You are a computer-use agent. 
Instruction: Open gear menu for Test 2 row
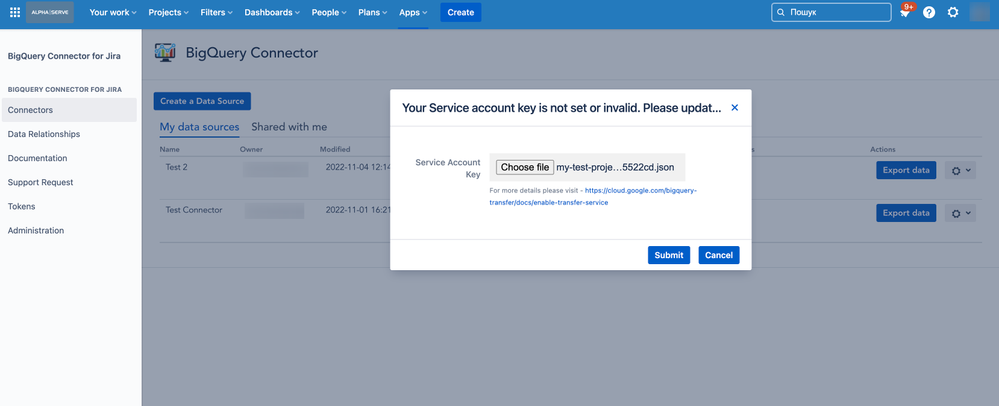(960, 170)
